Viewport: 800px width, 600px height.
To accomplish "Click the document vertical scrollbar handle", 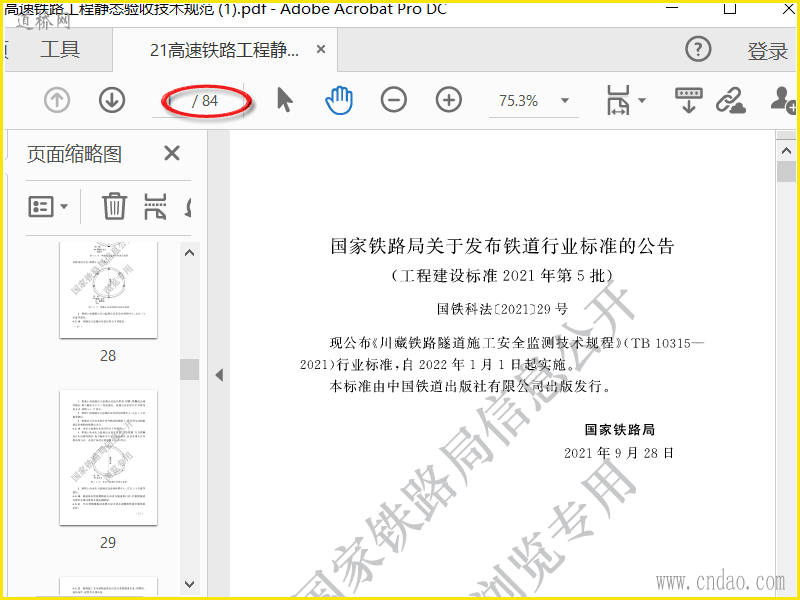I will click(x=786, y=171).
